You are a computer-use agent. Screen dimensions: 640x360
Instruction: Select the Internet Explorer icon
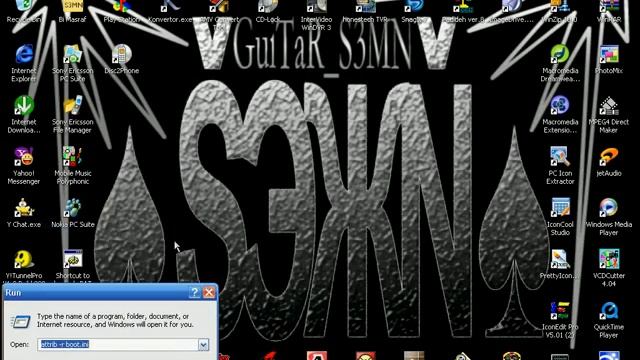click(x=24, y=63)
